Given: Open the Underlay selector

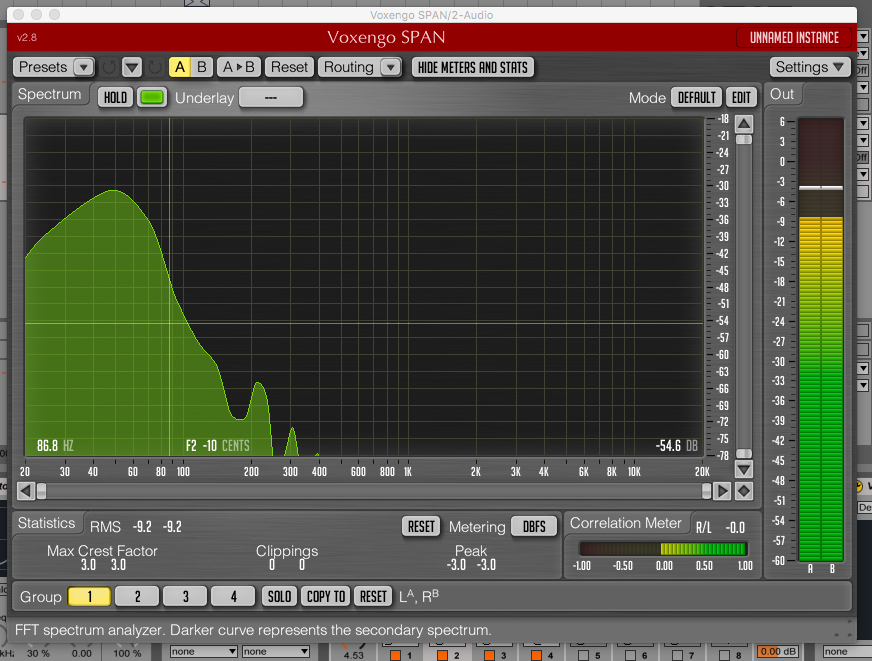Looking at the screenshot, I should coord(271,98).
